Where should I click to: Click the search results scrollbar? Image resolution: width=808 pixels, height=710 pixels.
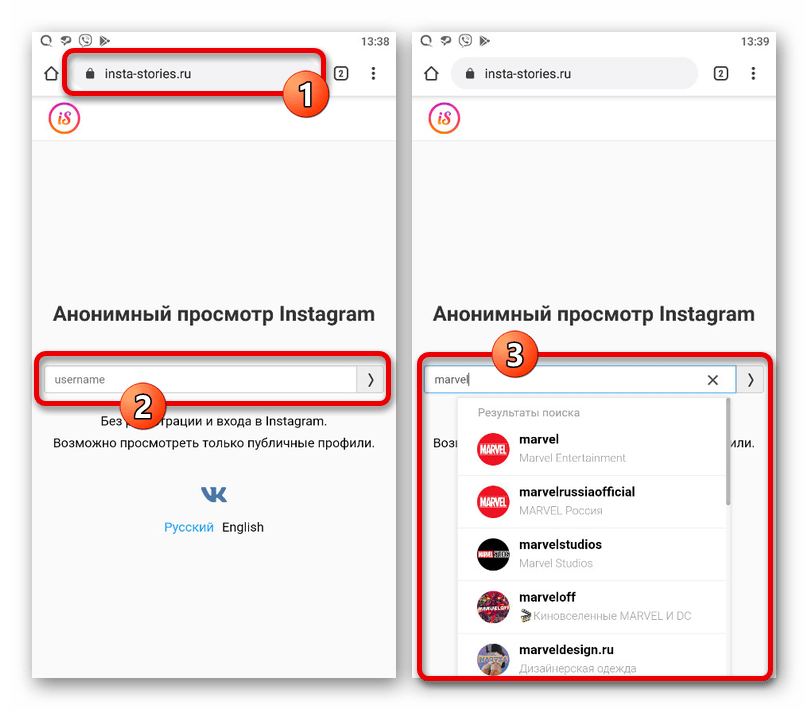pyautogui.click(x=728, y=452)
